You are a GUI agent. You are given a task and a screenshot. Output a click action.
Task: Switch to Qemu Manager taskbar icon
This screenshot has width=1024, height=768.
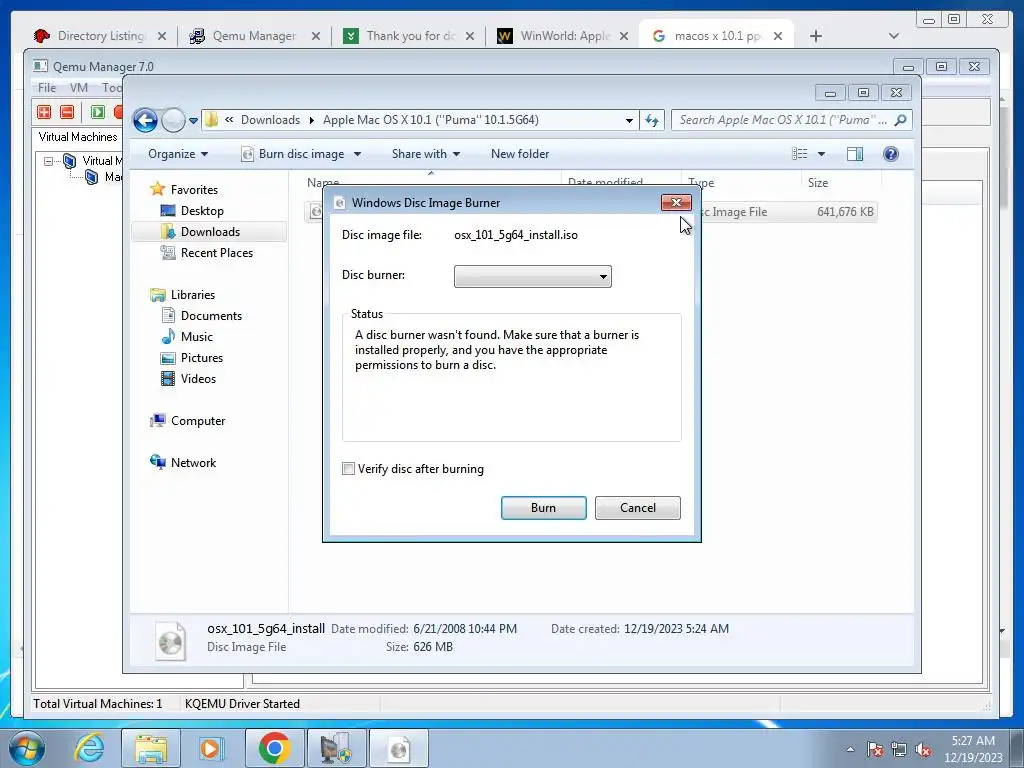(x=337, y=748)
